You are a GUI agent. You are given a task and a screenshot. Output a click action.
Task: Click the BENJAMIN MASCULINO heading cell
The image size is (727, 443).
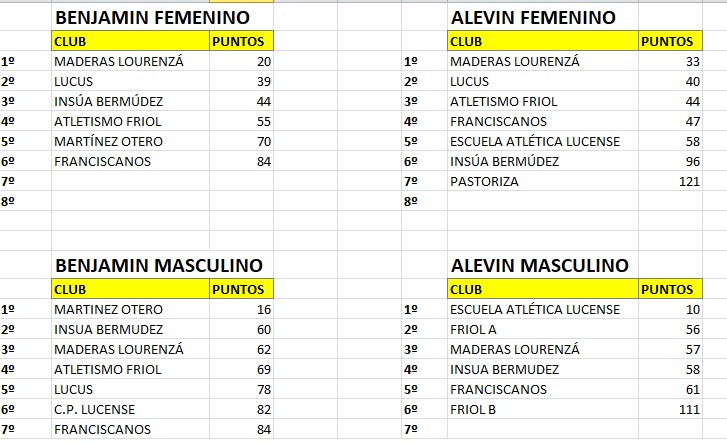(x=159, y=266)
